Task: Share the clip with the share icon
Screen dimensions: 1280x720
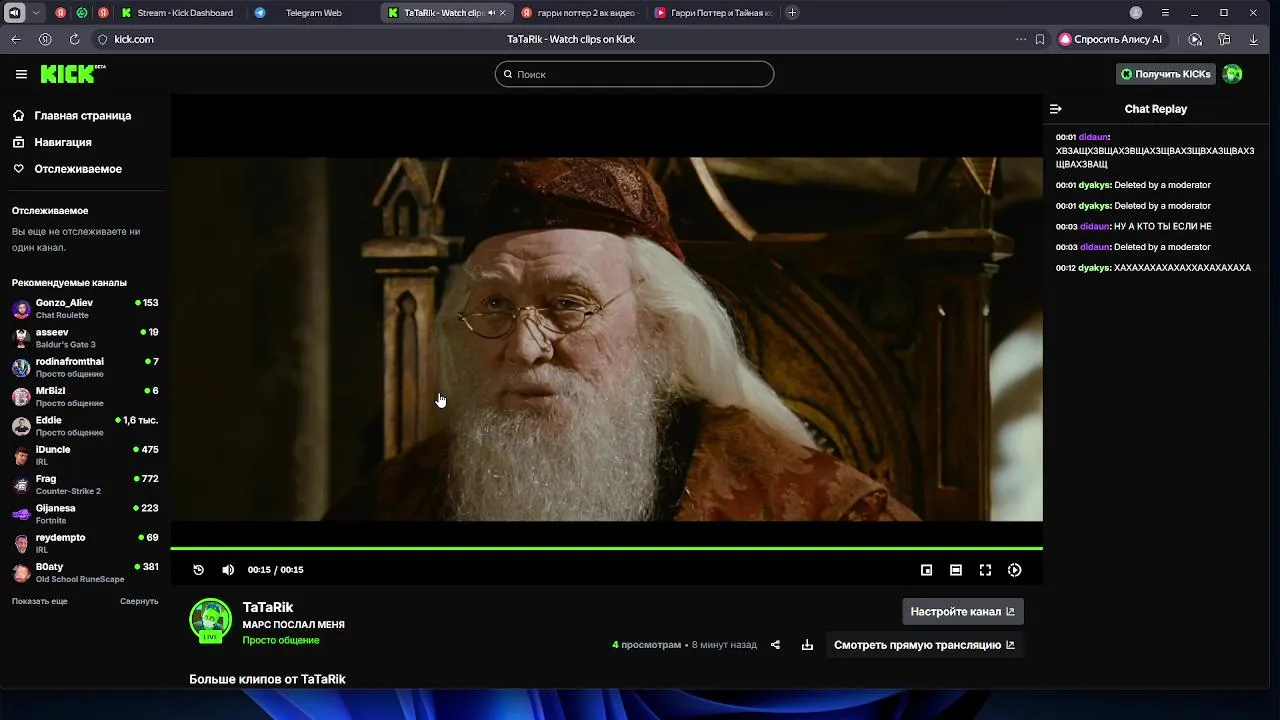Action: tap(775, 645)
